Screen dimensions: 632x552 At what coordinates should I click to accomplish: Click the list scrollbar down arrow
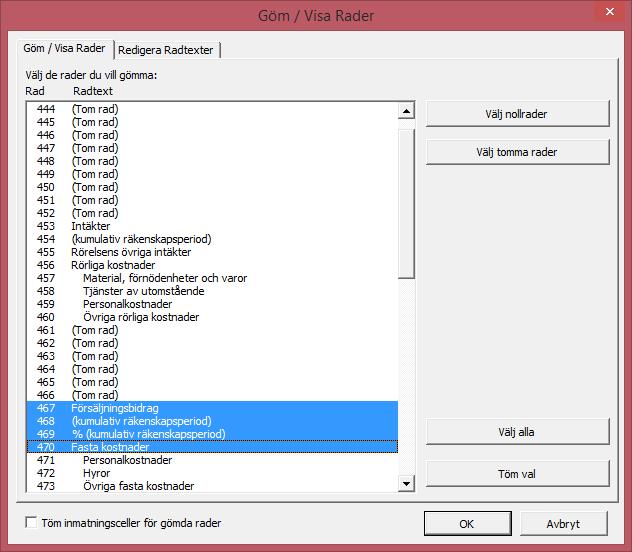(x=406, y=484)
